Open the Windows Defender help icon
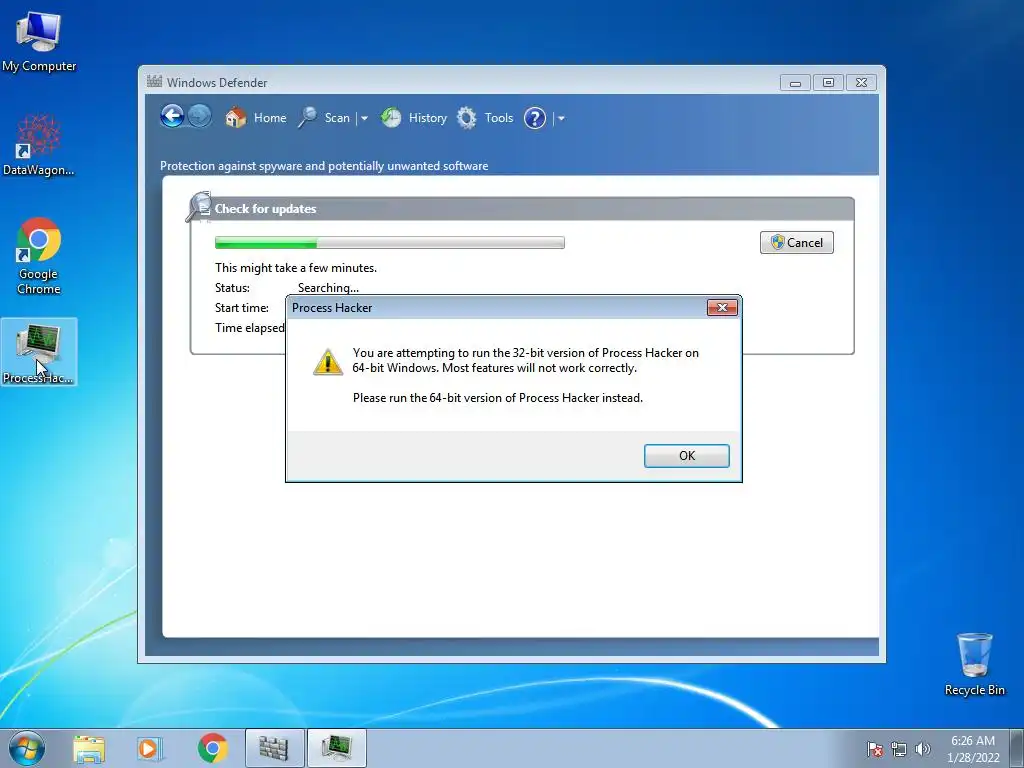The height and width of the screenshot is (768, 1024). 534,118
